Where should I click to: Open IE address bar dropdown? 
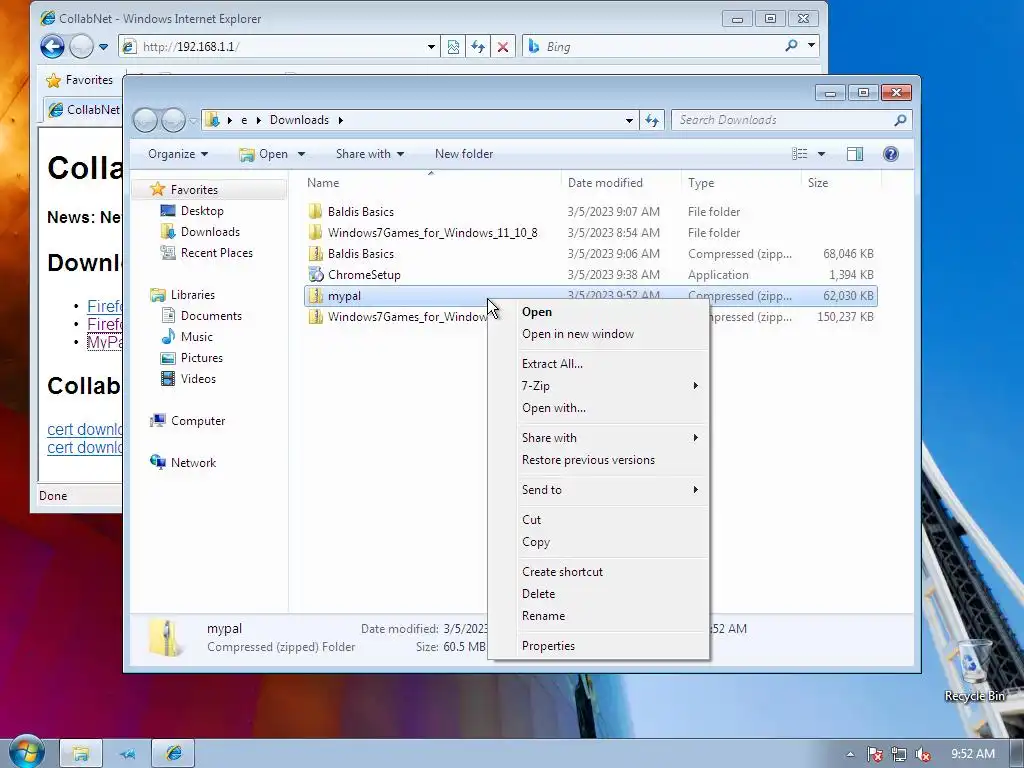coord(431,47)
